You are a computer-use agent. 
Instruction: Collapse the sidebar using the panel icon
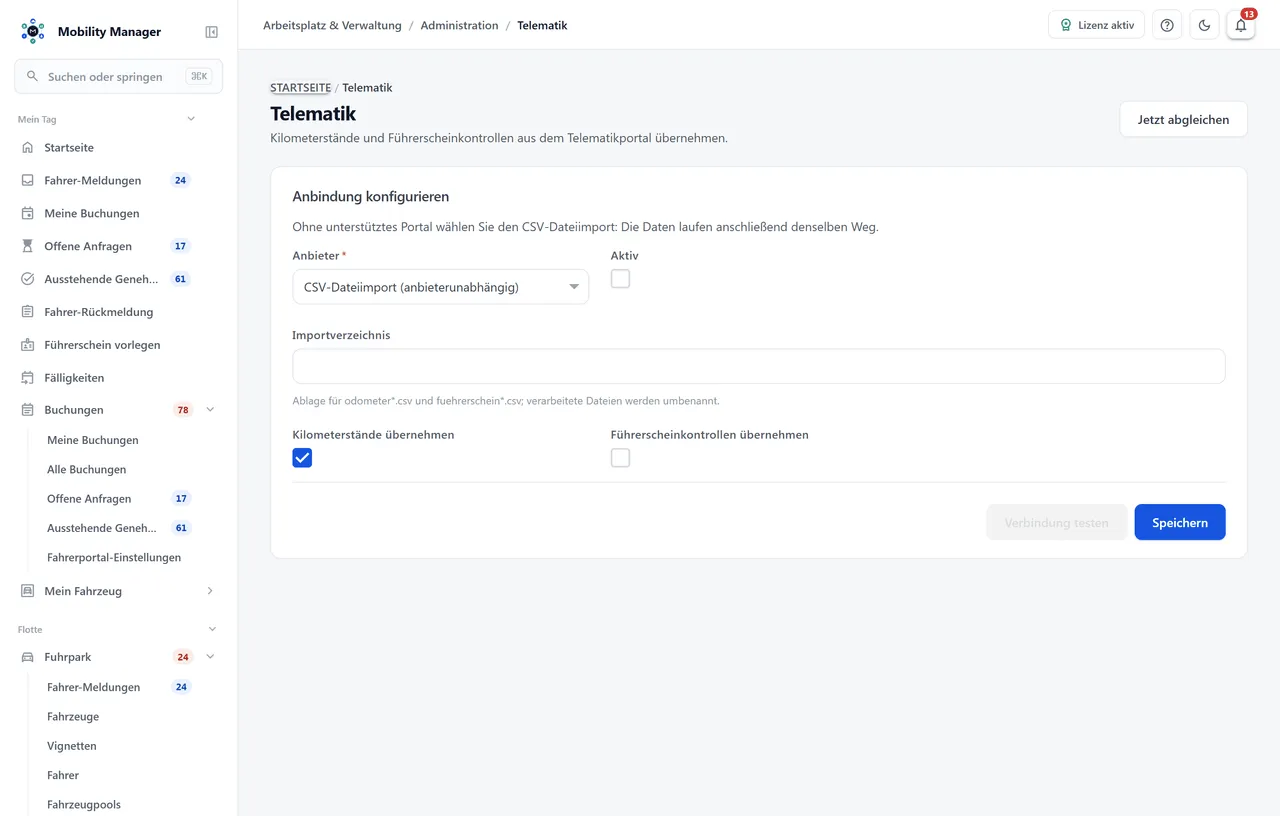211,32
